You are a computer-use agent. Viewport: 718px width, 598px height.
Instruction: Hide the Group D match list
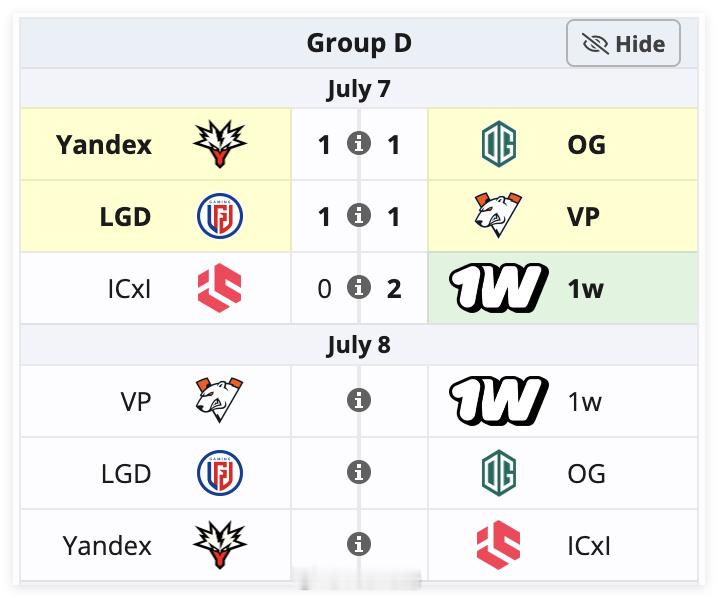tap(623, 43)
